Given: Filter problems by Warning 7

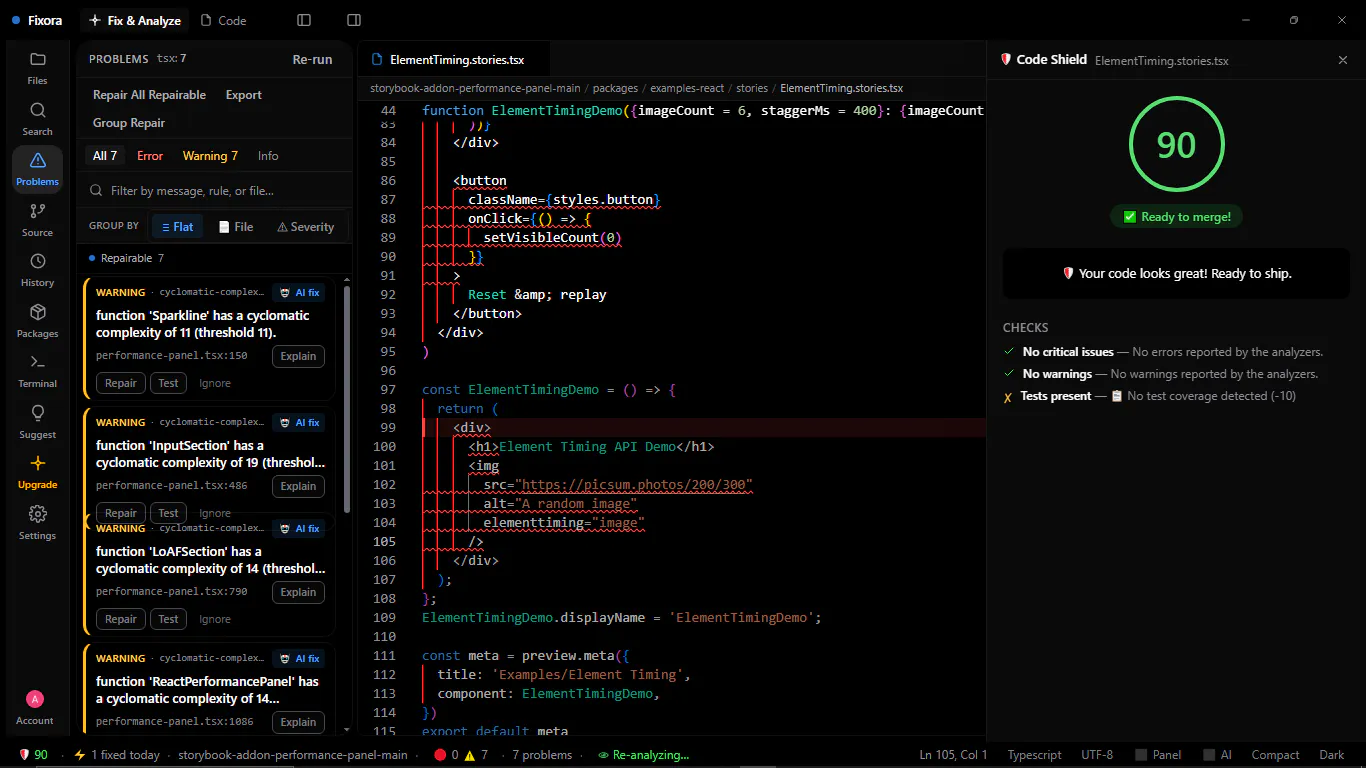Looking at the screenshot, I should pyautogui.click(x=210, y=156).
